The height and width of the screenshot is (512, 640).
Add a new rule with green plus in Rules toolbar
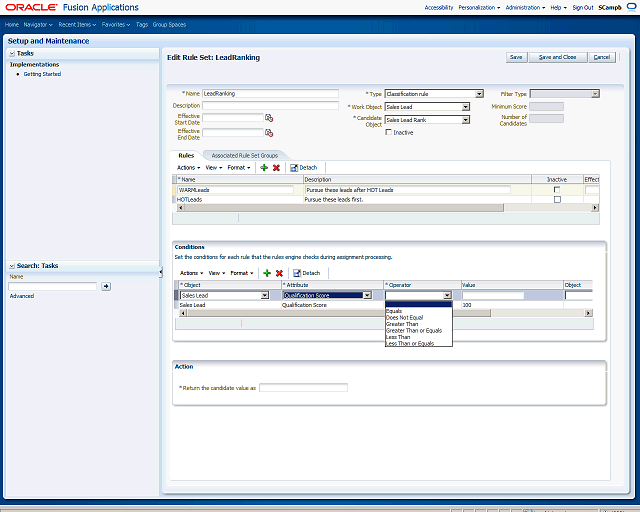pyautogui.click(x=264, y=168)
